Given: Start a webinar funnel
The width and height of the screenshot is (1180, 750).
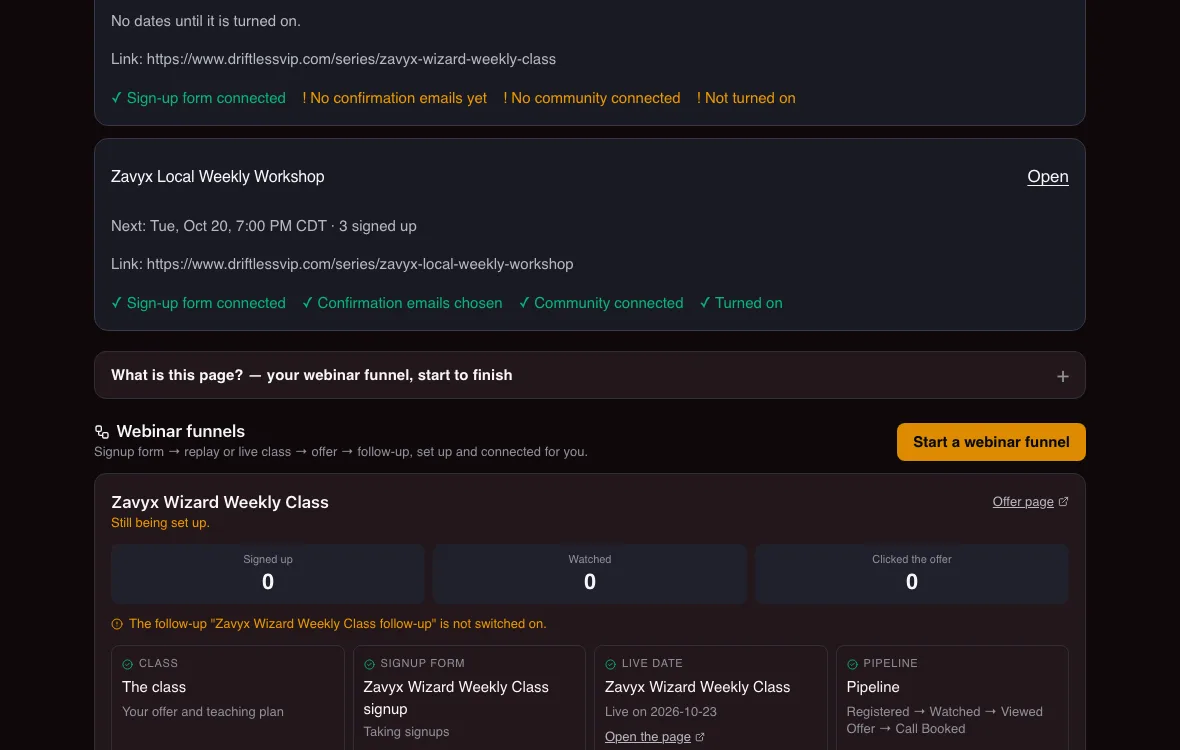Looking at the screenshot, I should point(990,442).
